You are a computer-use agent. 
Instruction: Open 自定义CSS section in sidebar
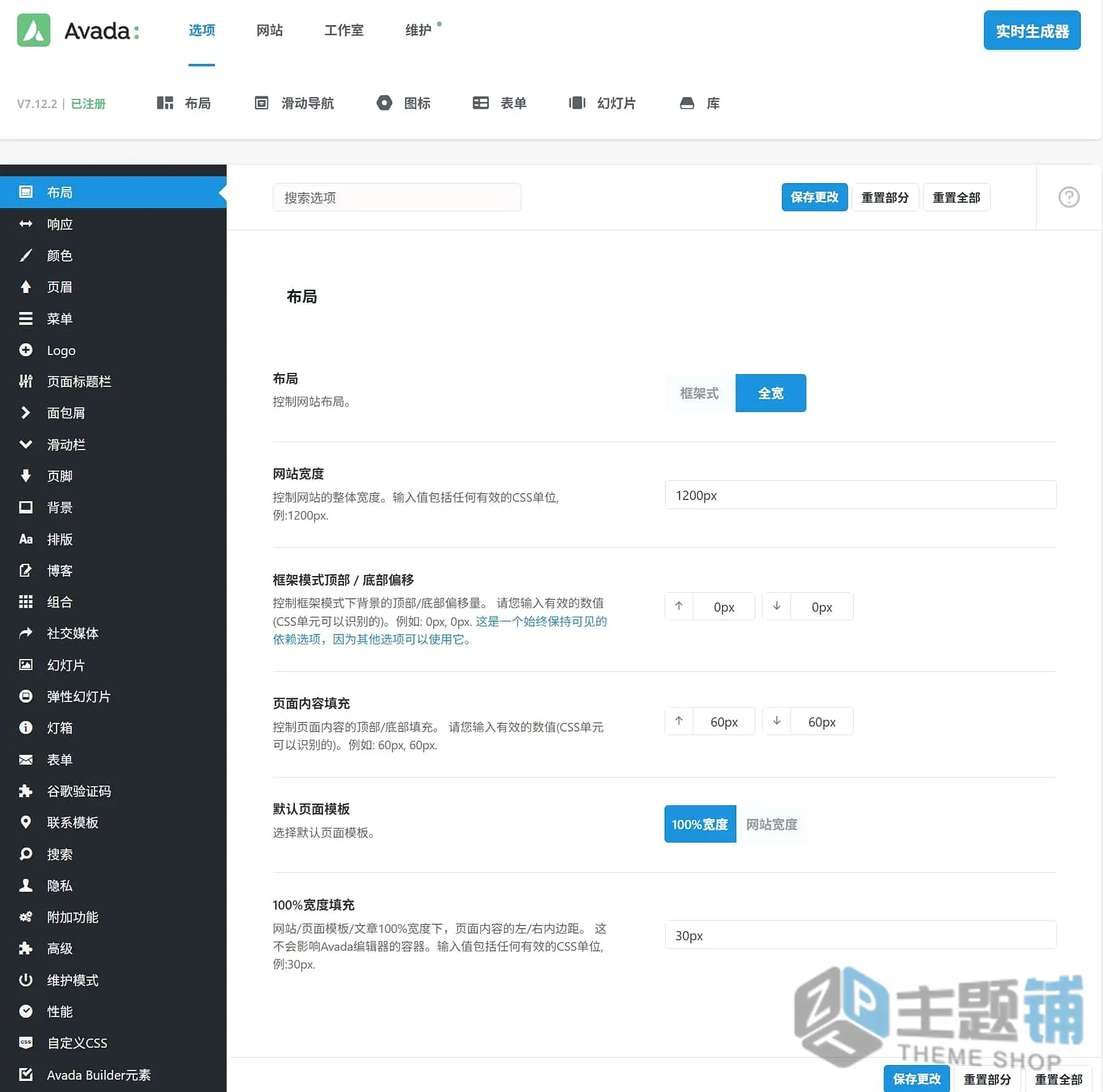tap(113, 1043)
